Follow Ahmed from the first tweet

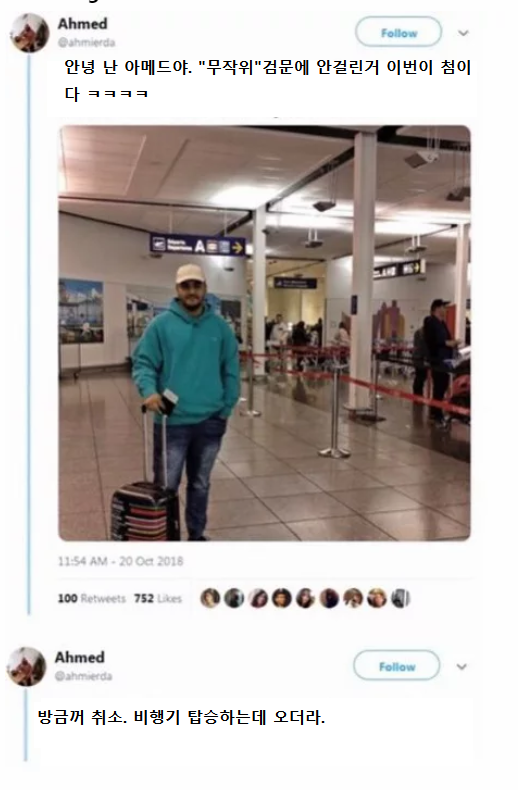(x=399, y=33)
